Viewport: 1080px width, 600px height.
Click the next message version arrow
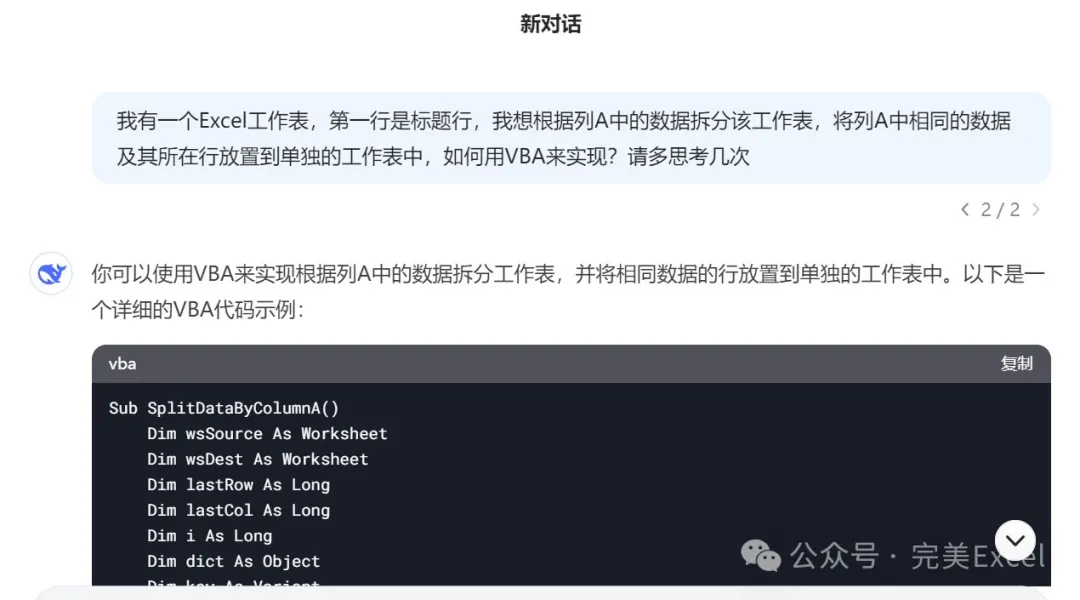(1036, 209)
